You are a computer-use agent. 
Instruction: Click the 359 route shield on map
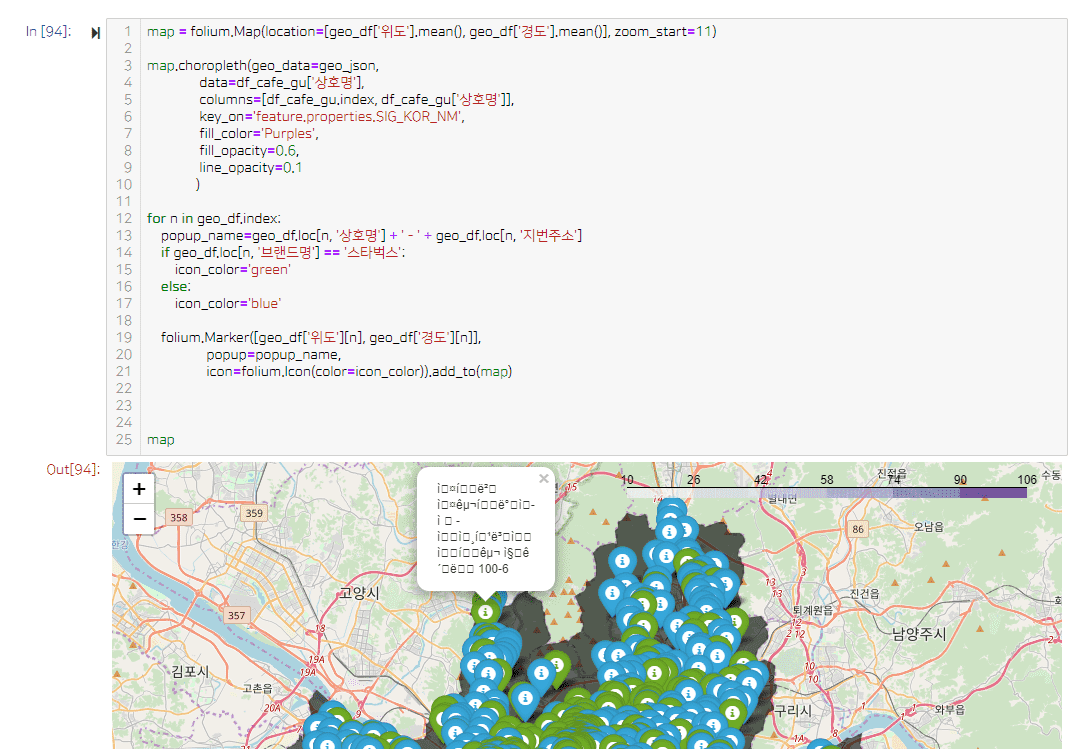tap(254, 513)
